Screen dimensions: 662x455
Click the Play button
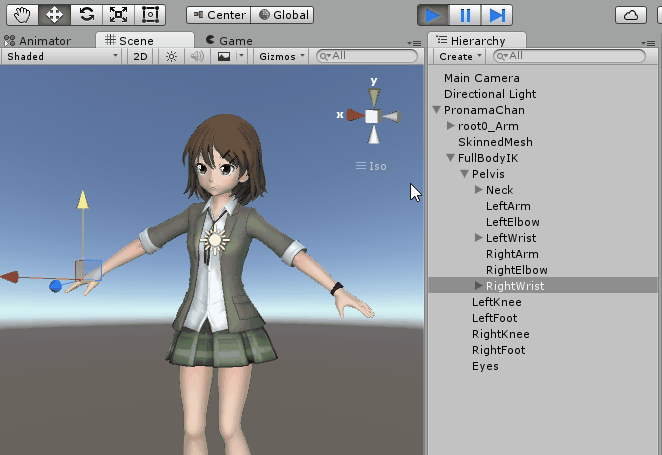(x=433, y=16)
